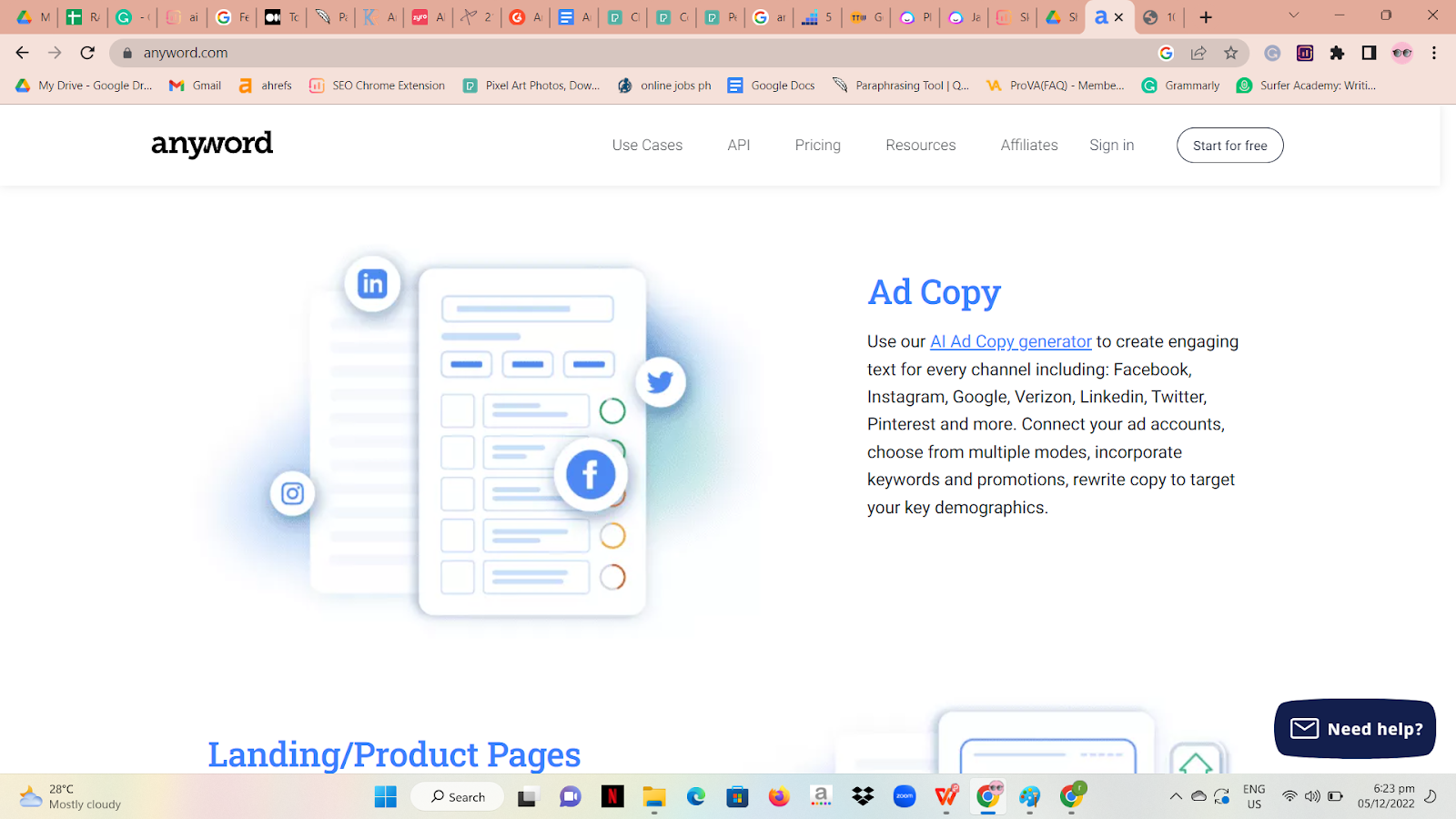Open Chrome side panel icon
The height and width of the screenshot is (819, 1456).
click(x=1369, y=53)
